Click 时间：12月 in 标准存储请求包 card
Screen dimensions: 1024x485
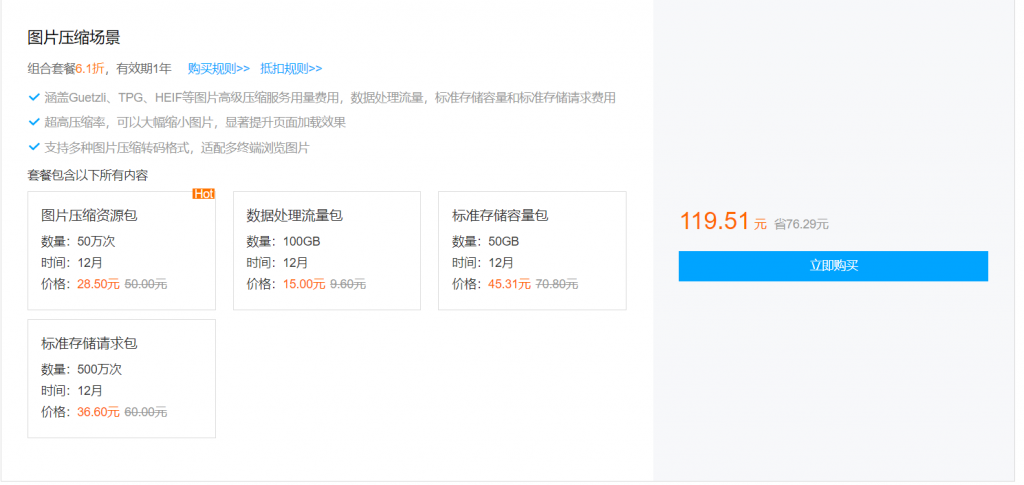click(72, 391)
